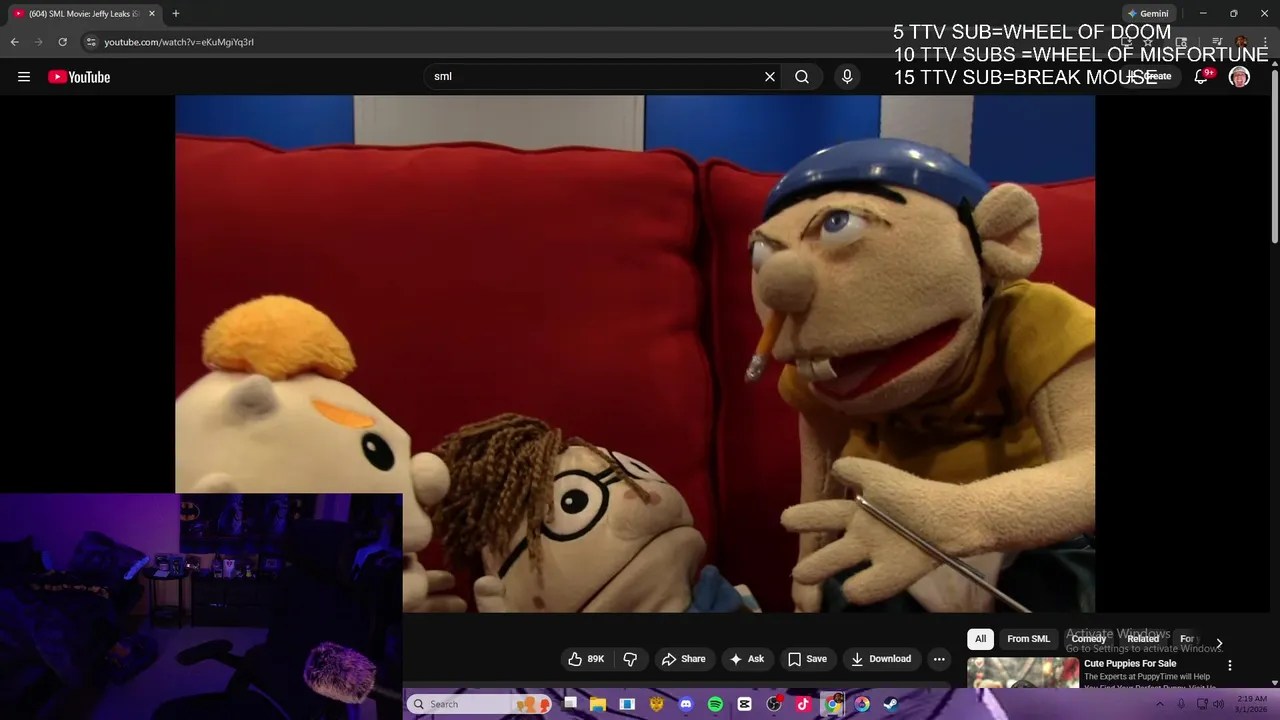The image size is (1280, 720).
Task: Open Windows taskbar Search
Action: (478, 704)
